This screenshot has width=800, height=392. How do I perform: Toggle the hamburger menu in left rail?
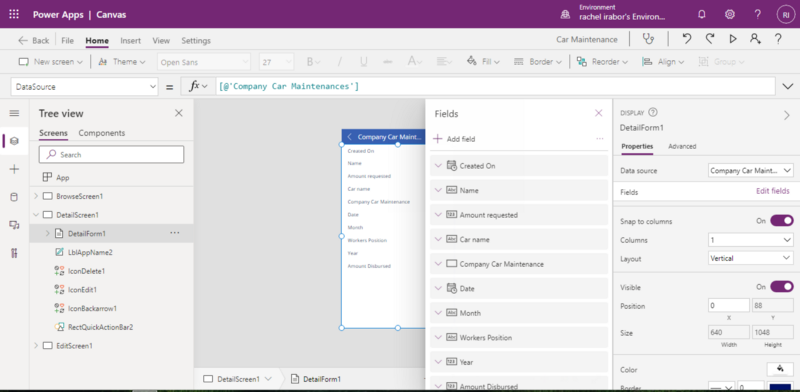click(14, 113)
